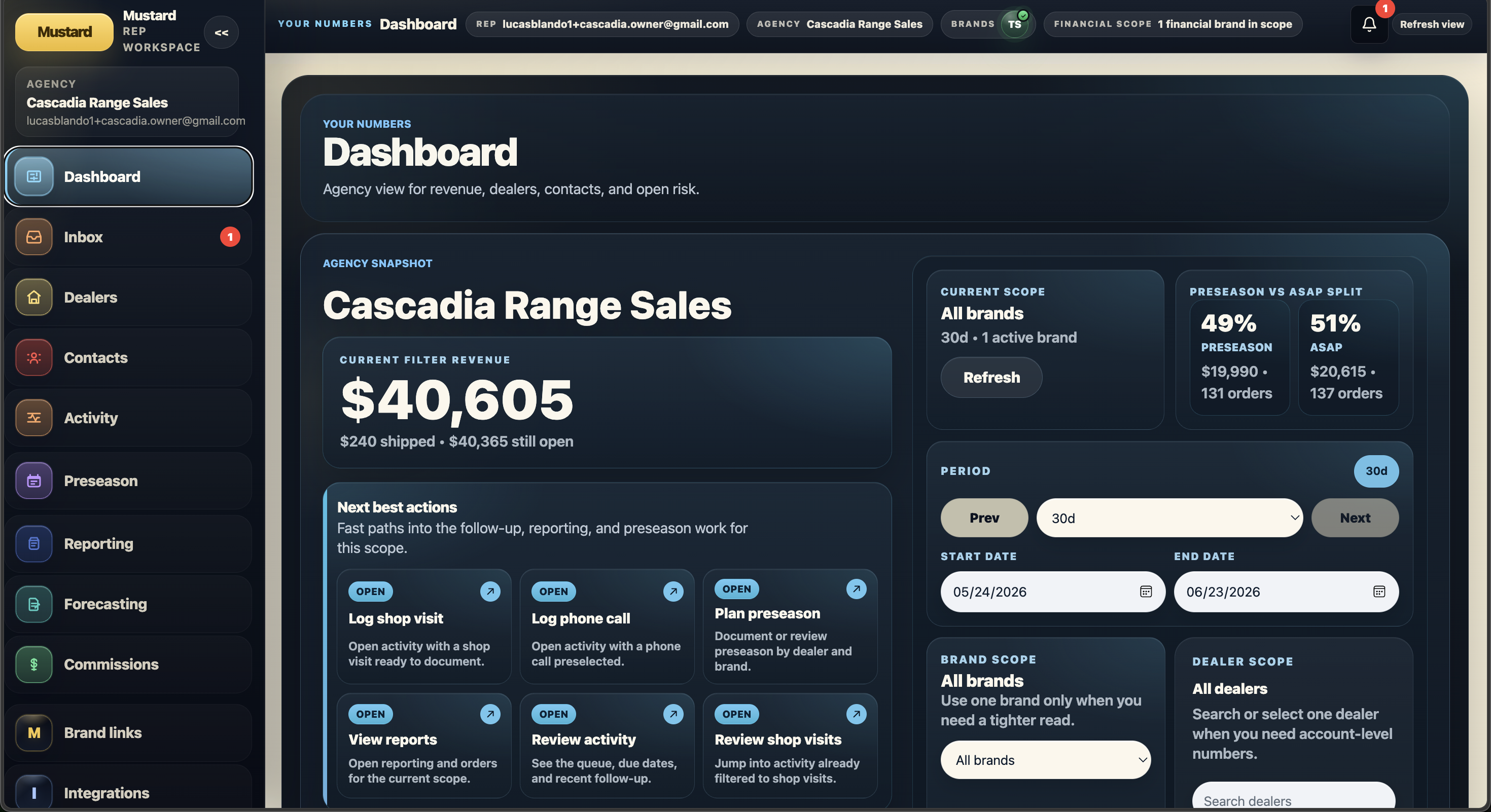Click the arrow icon on Review shop visits
This screenshot has height=812, width=1491.
point(856,714)
